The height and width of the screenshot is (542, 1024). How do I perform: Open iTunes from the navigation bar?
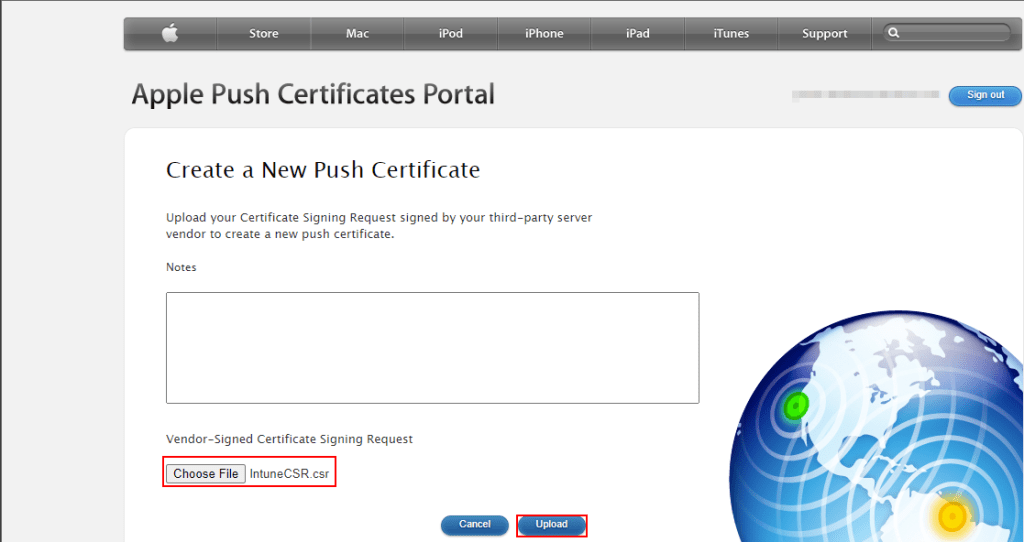pyautogui.click(x=731, y=34)
